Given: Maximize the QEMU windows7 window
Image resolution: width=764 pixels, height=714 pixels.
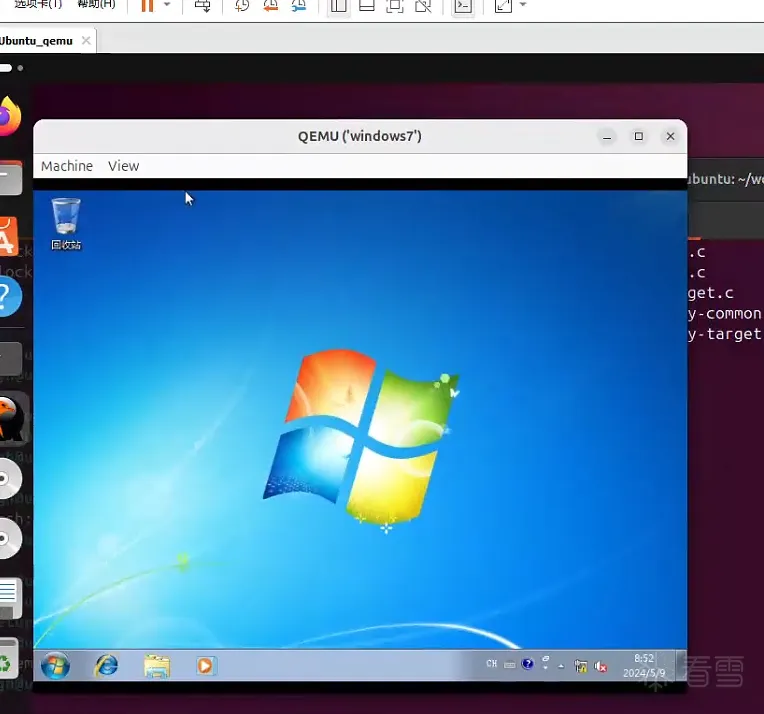Looking at the screenshot, I should pos(639,136).
